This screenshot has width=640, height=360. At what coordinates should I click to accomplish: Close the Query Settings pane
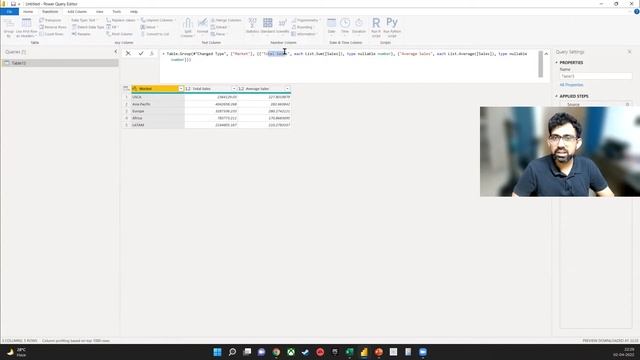pos(629,52)
